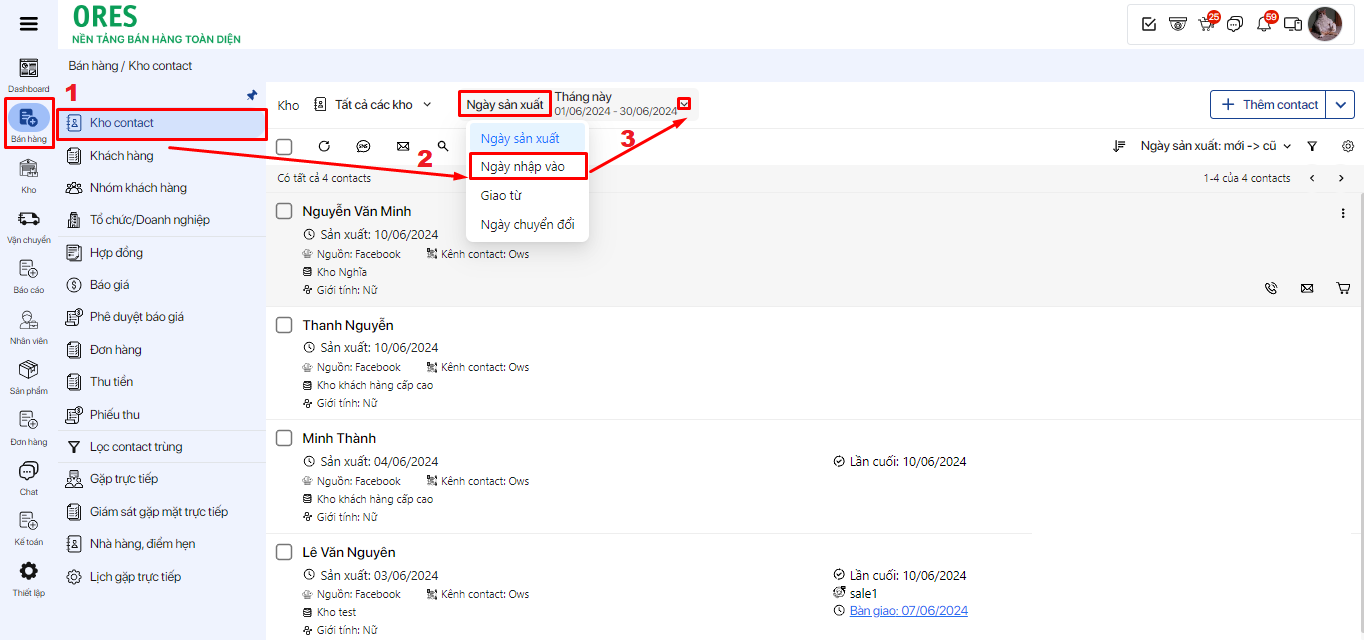Expand the Tất cả các kho dropdown
The height and width of the screenshot is (642, 1364).
tap(373, 104)
